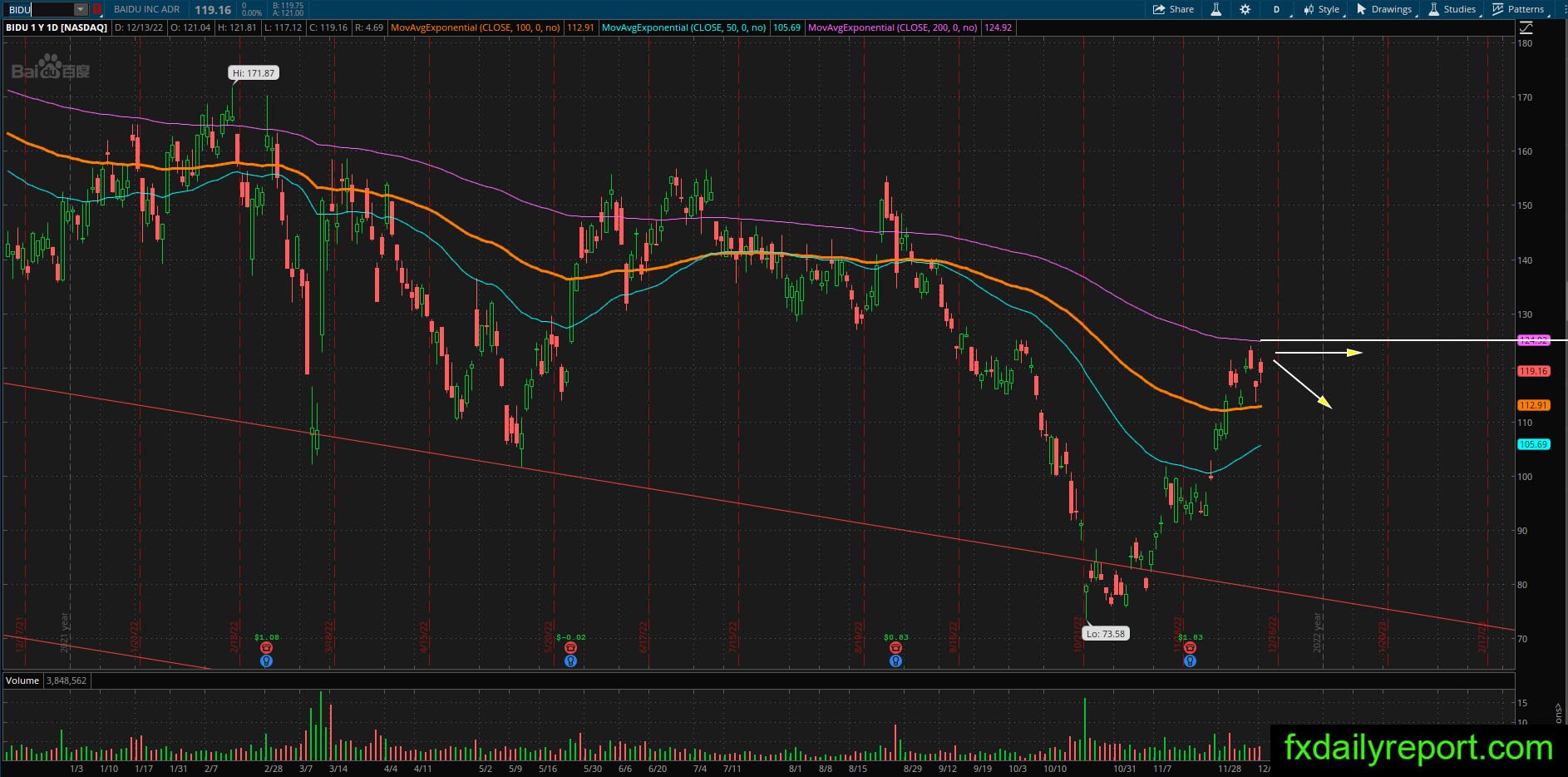Screen dimensions: 1568x777
Task: Click the R: 4.69 range value
Action: click(369, 27)
